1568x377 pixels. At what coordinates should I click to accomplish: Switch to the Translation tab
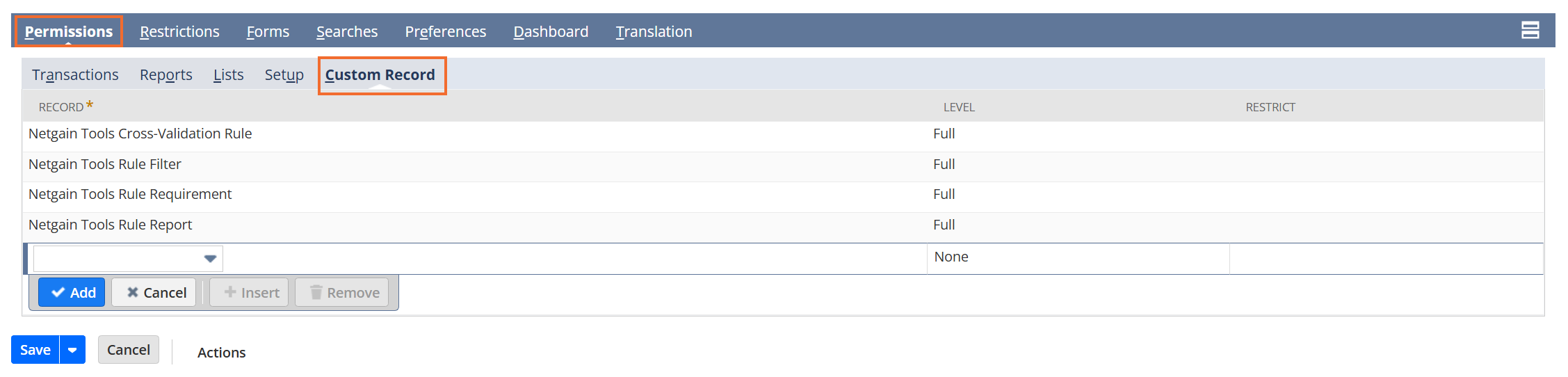pos(654,31)
